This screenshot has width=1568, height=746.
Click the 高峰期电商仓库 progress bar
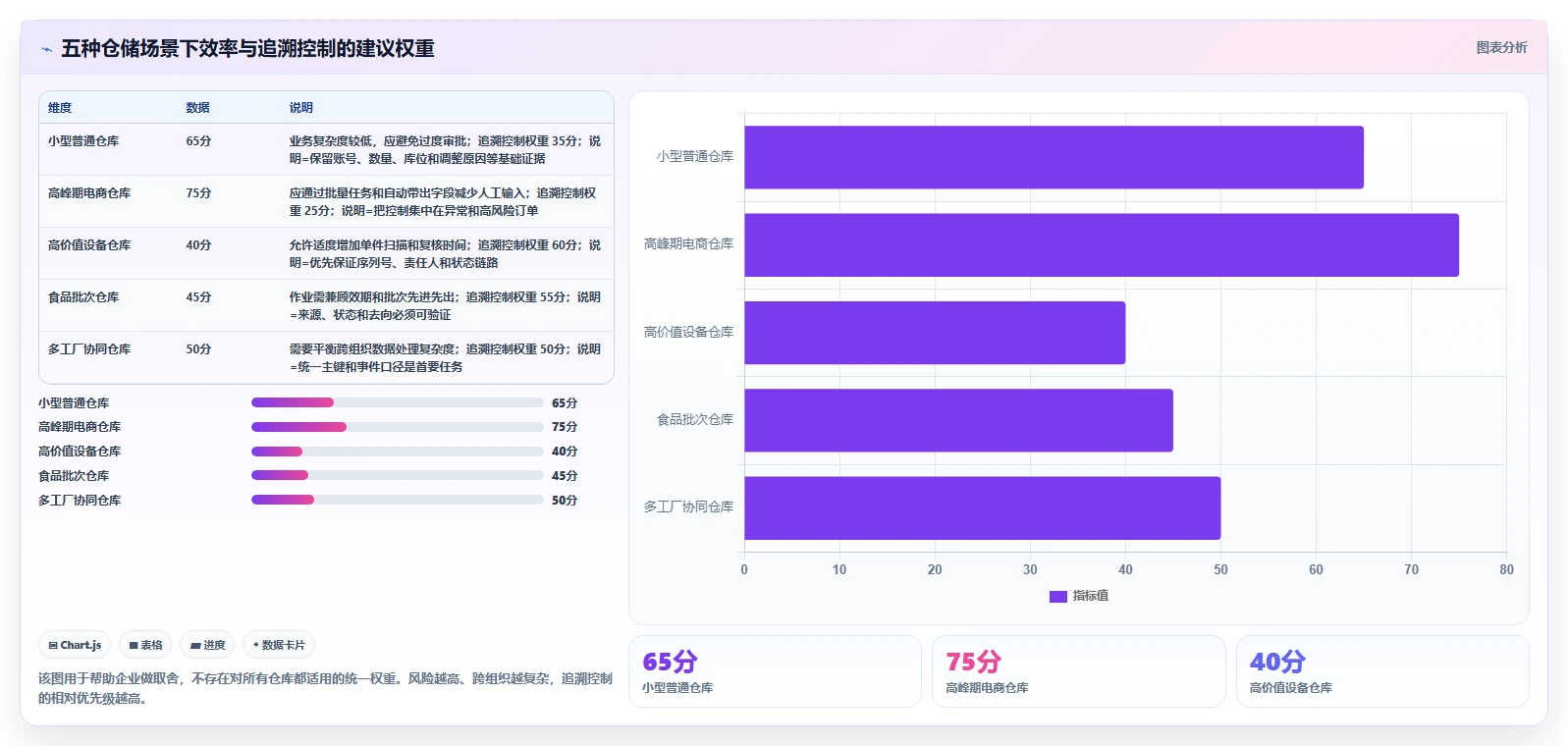(x=397, y=427)
